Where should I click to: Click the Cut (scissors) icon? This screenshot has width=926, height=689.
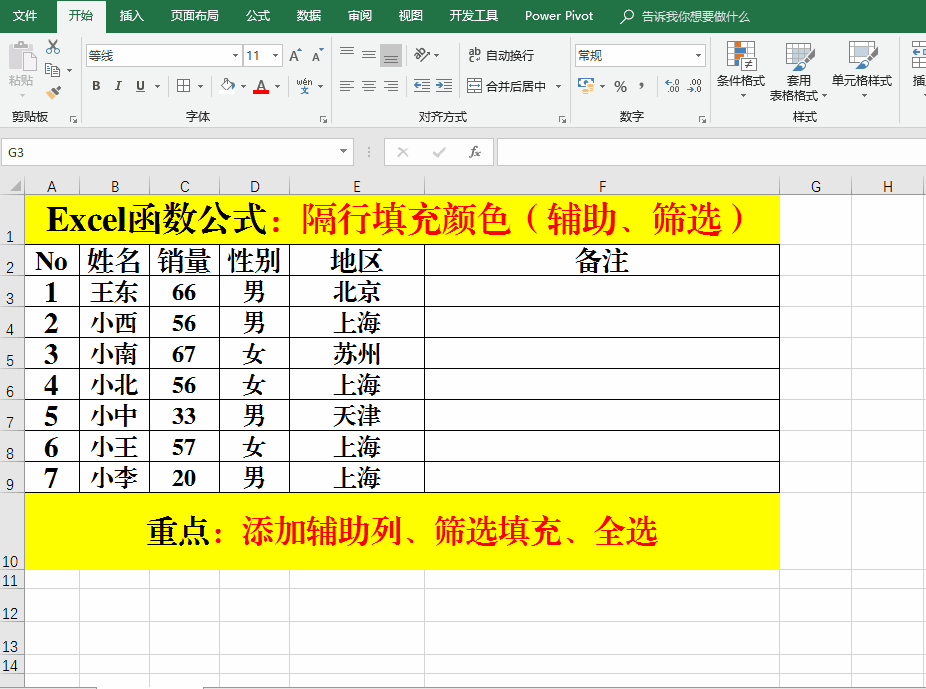(52, 46)
